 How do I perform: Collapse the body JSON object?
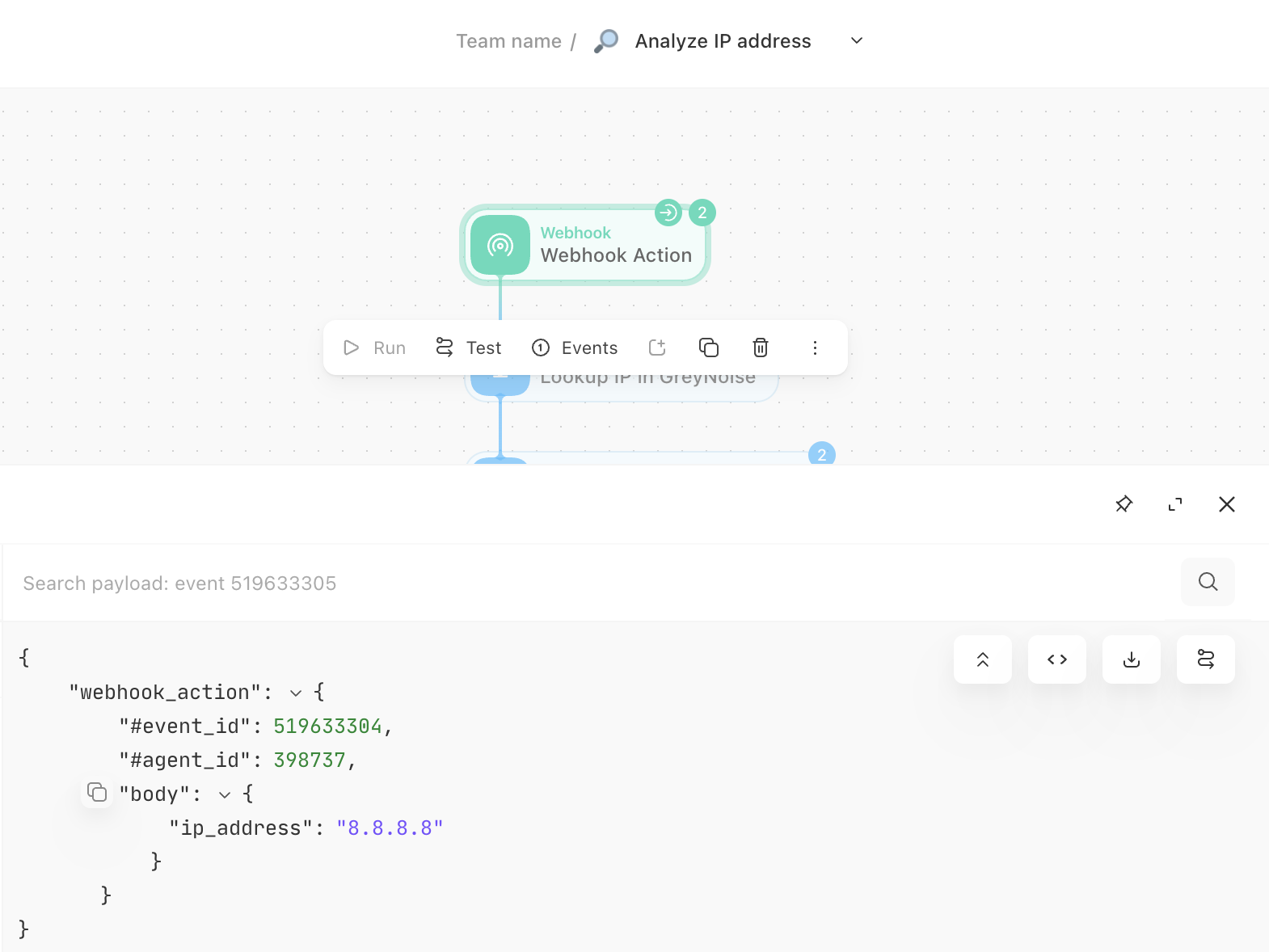click(225, 794)
